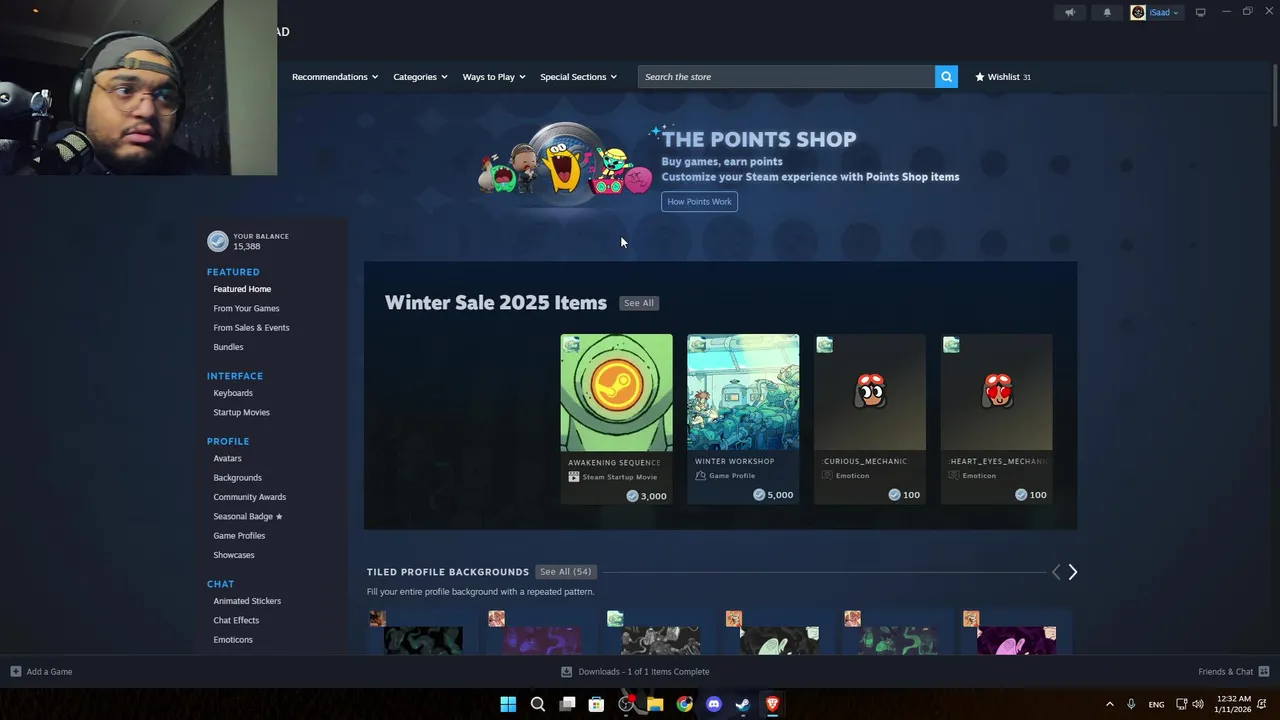1280x720 pixels.
Task: Open From Sales & Events section
Action: [251, 328]
